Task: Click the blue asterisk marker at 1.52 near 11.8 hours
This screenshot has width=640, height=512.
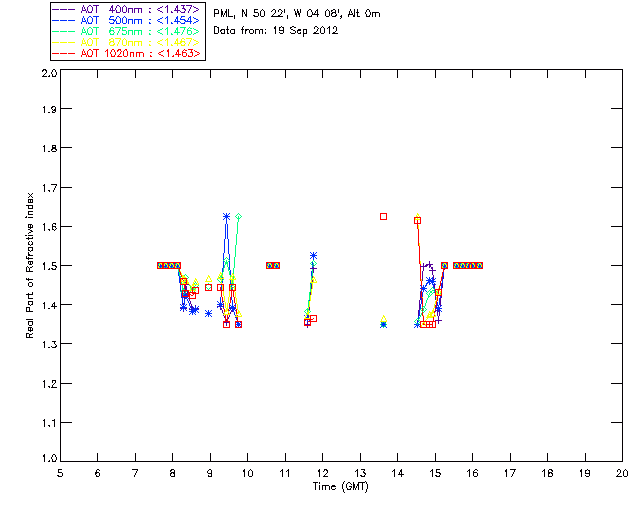Action: click(313, 256)
